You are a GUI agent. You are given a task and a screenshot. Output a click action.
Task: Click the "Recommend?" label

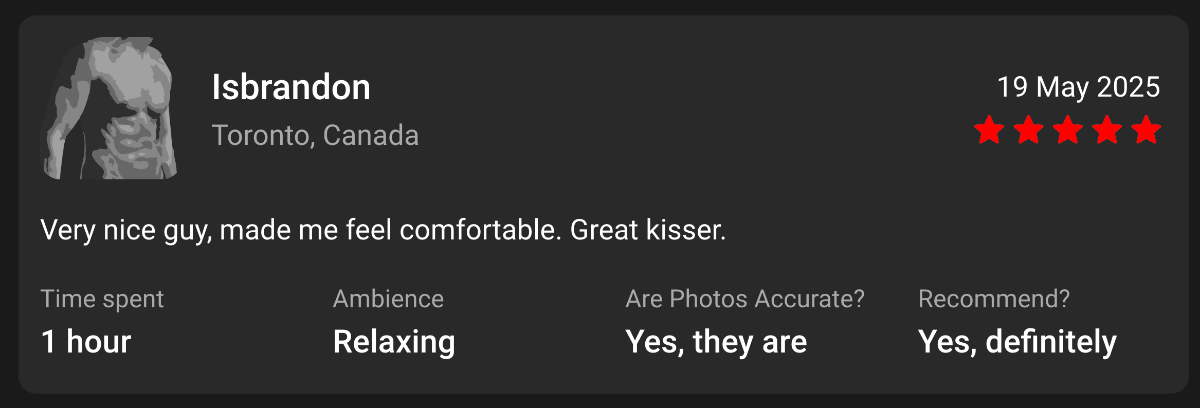pyautogui.click(x=994, y=298)
